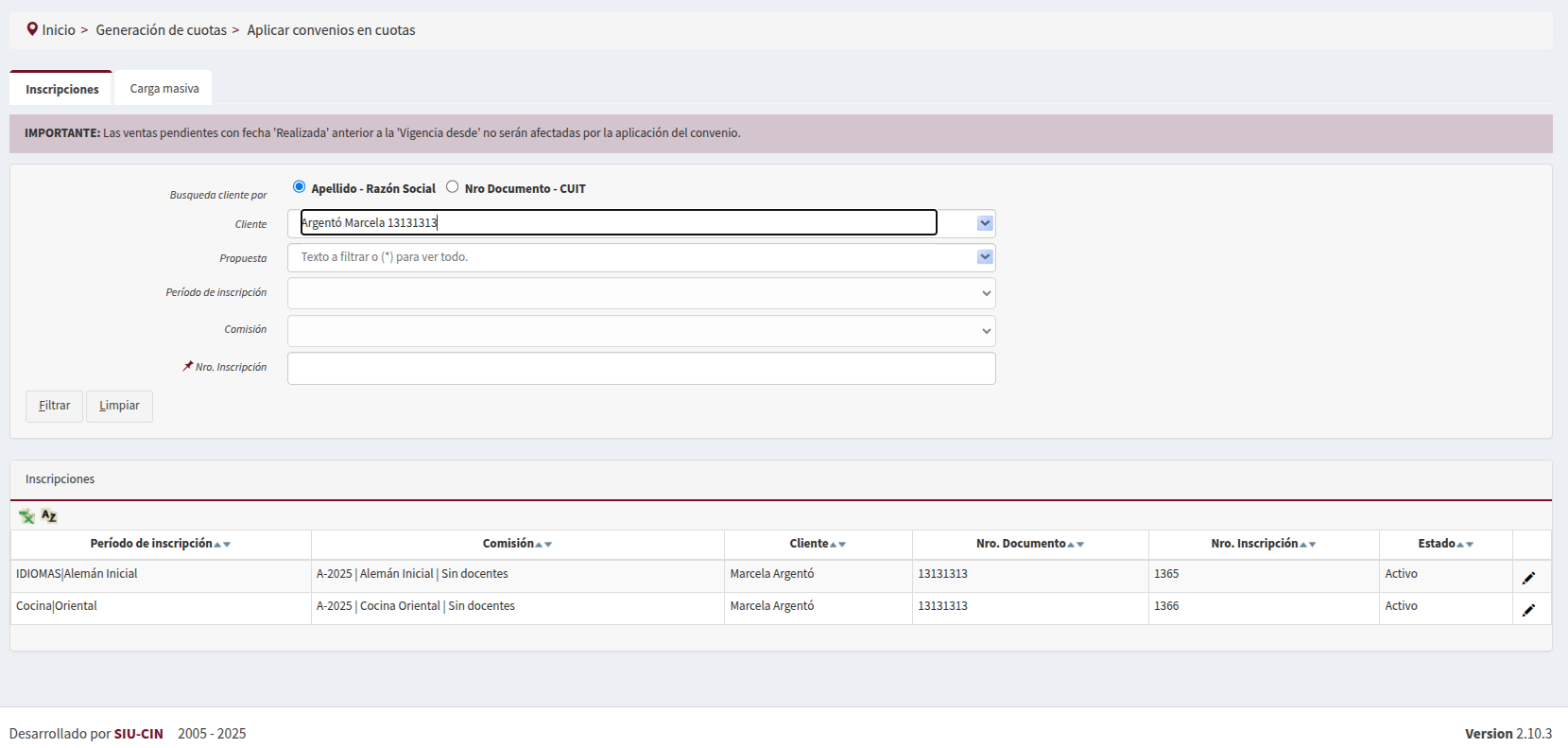Sort Nro. Inscripción column descending

1313,545
